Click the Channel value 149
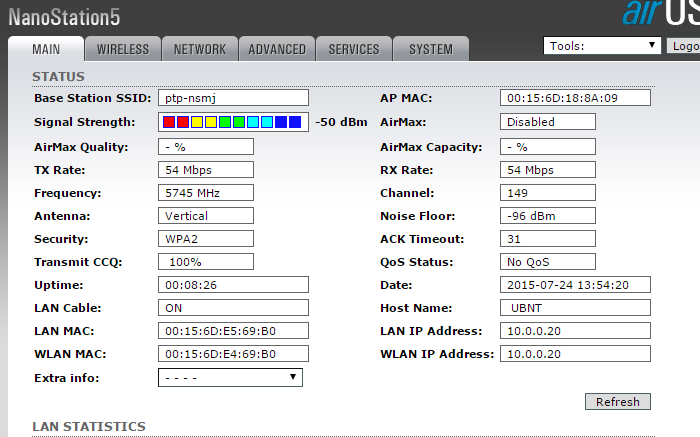This screenshot has height=437, width=700. point(548,193)
